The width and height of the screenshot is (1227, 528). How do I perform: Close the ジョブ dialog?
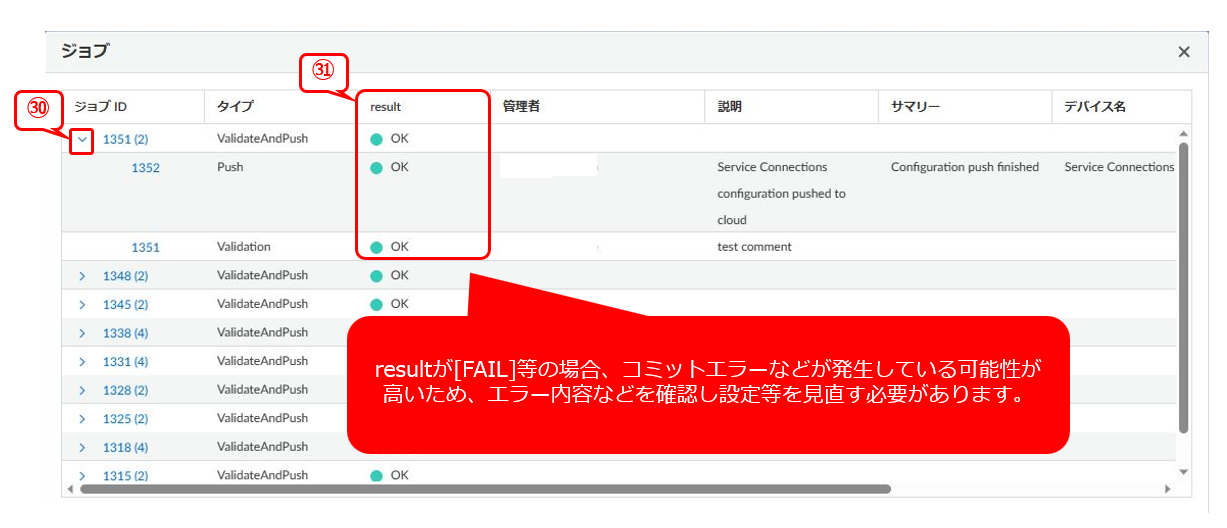(x=1184, y=52)
